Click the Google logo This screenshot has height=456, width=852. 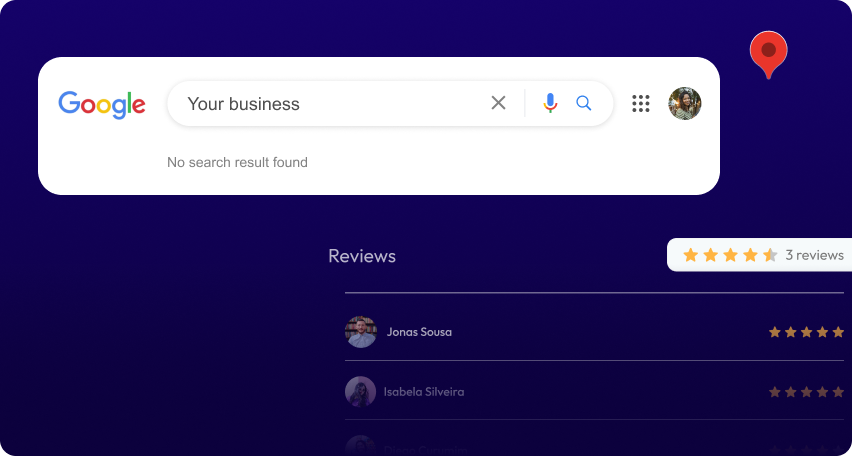(x=102, y=104)
